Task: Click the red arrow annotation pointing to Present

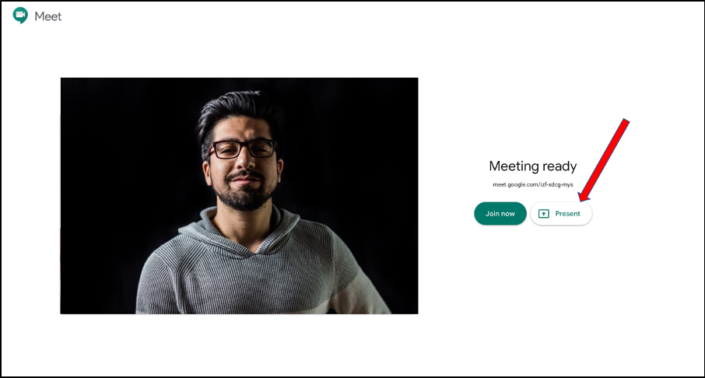Action: tap(603, 160)
